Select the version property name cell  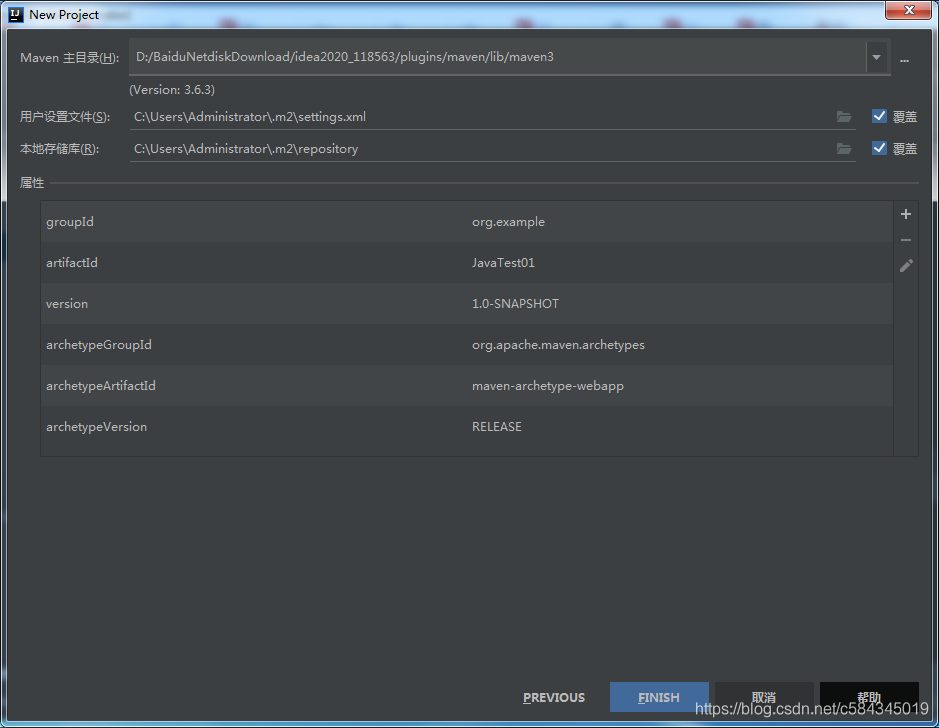pos(254,304)
